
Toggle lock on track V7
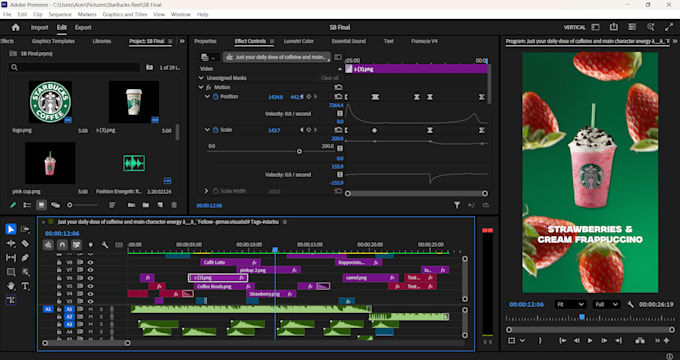pyautogui.click(x=59, y=270)
